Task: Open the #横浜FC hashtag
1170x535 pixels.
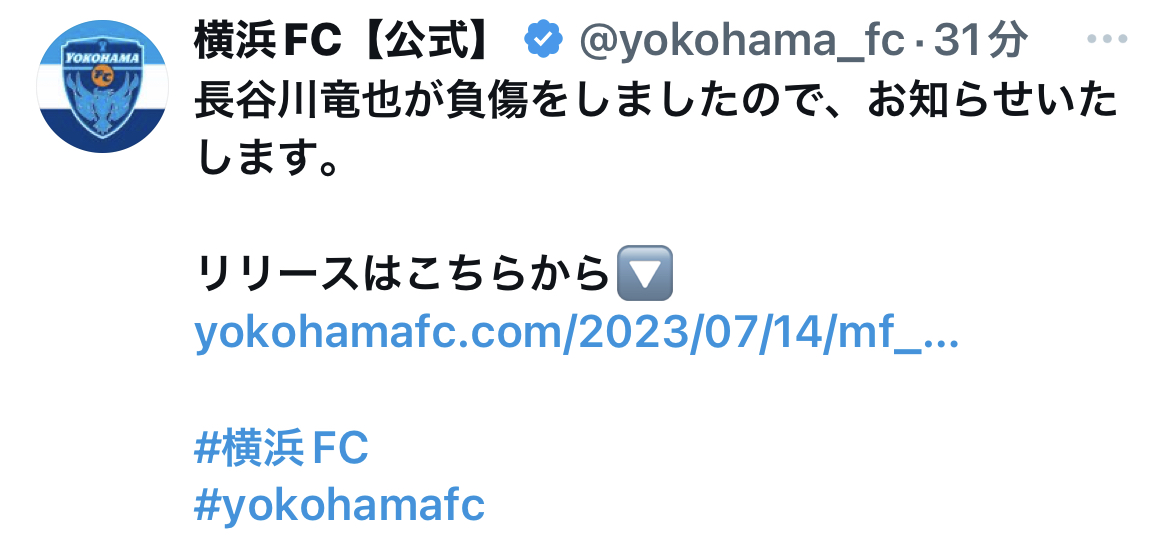Action: [281, 448]
